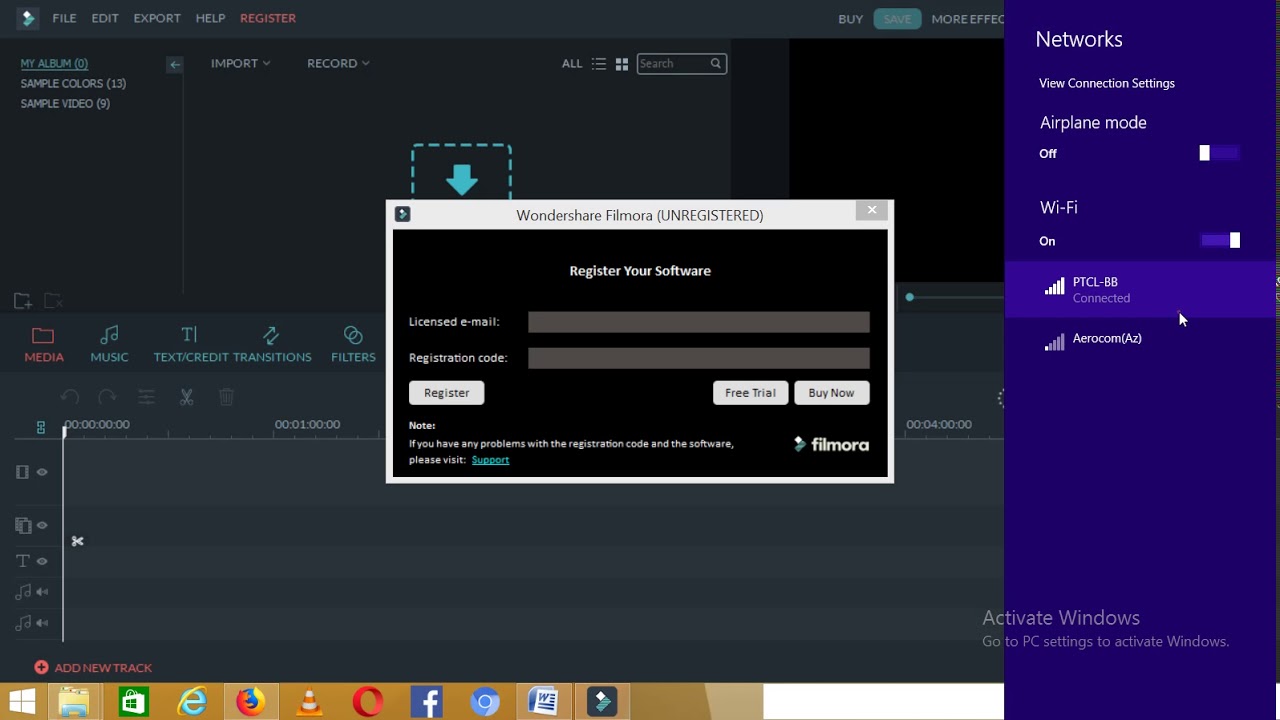Switch to the TEXT/CREDIT tab

pyautogui.click(x=190, y=344)
